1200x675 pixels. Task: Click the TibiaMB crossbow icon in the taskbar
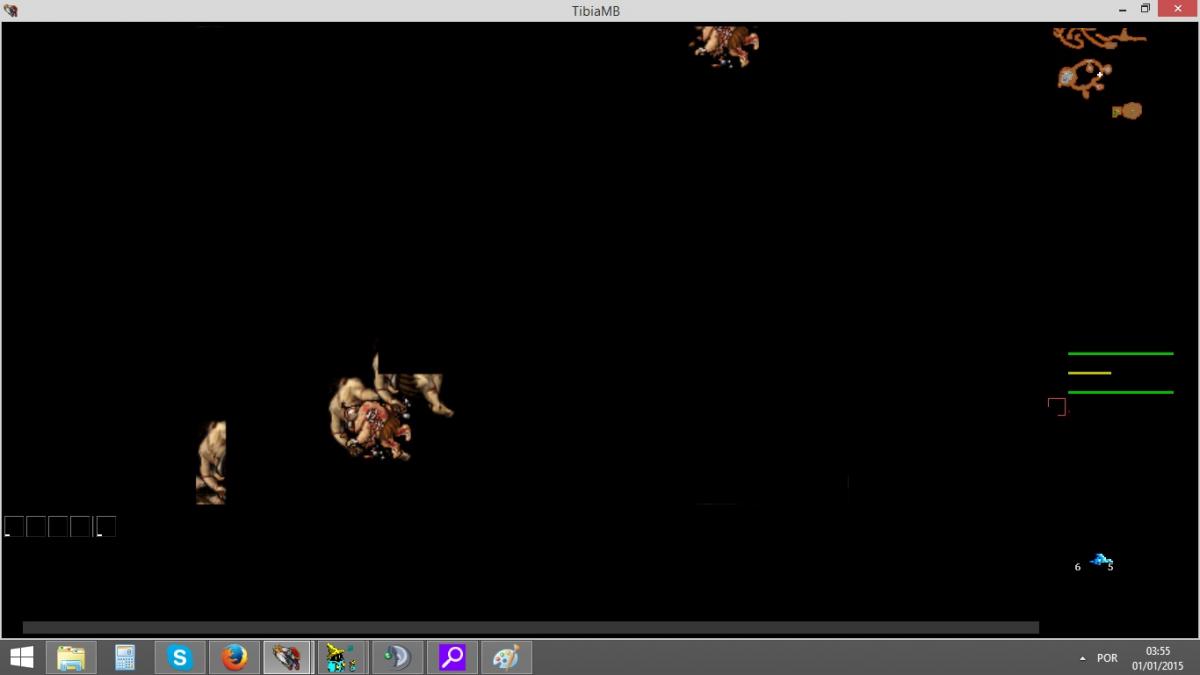(x=287, y=657)
